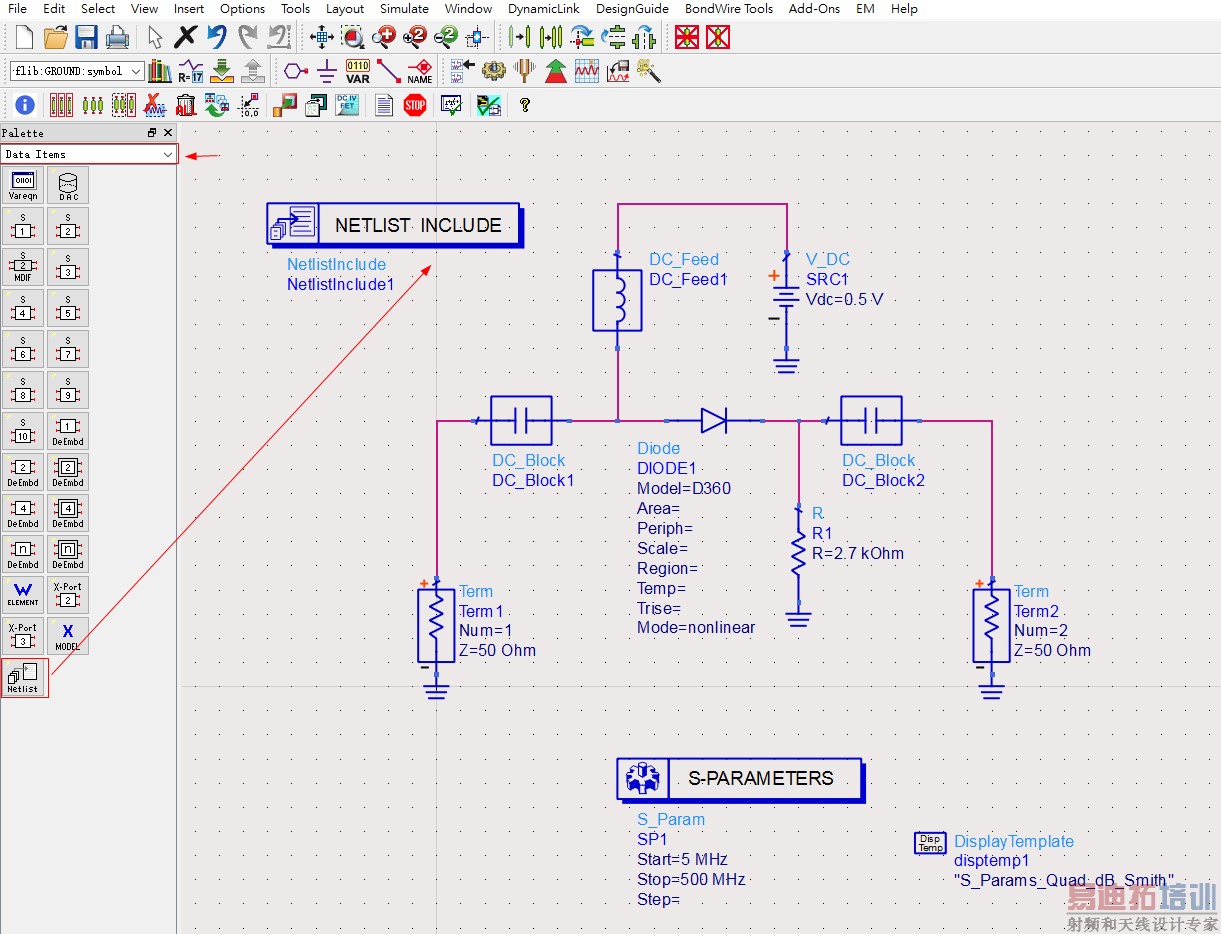The image size is (1221, 934).
Task: Pick the DAC data access component
Action: pyautogui.click(x=68, y=185)
